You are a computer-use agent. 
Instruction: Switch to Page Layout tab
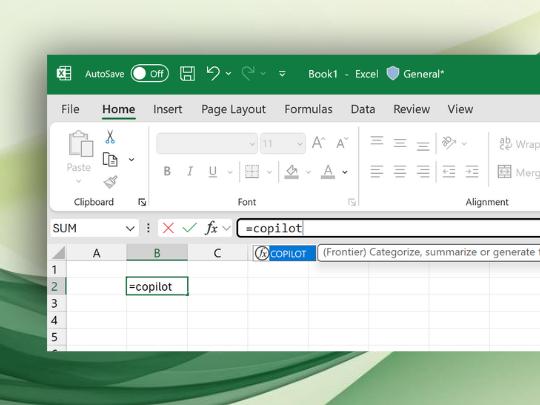pyautogui.click(x=233, y=110)
